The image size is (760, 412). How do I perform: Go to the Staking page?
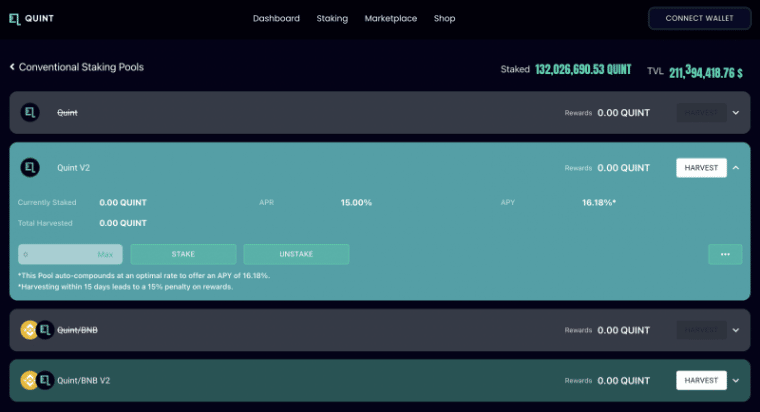pos(332,18)
